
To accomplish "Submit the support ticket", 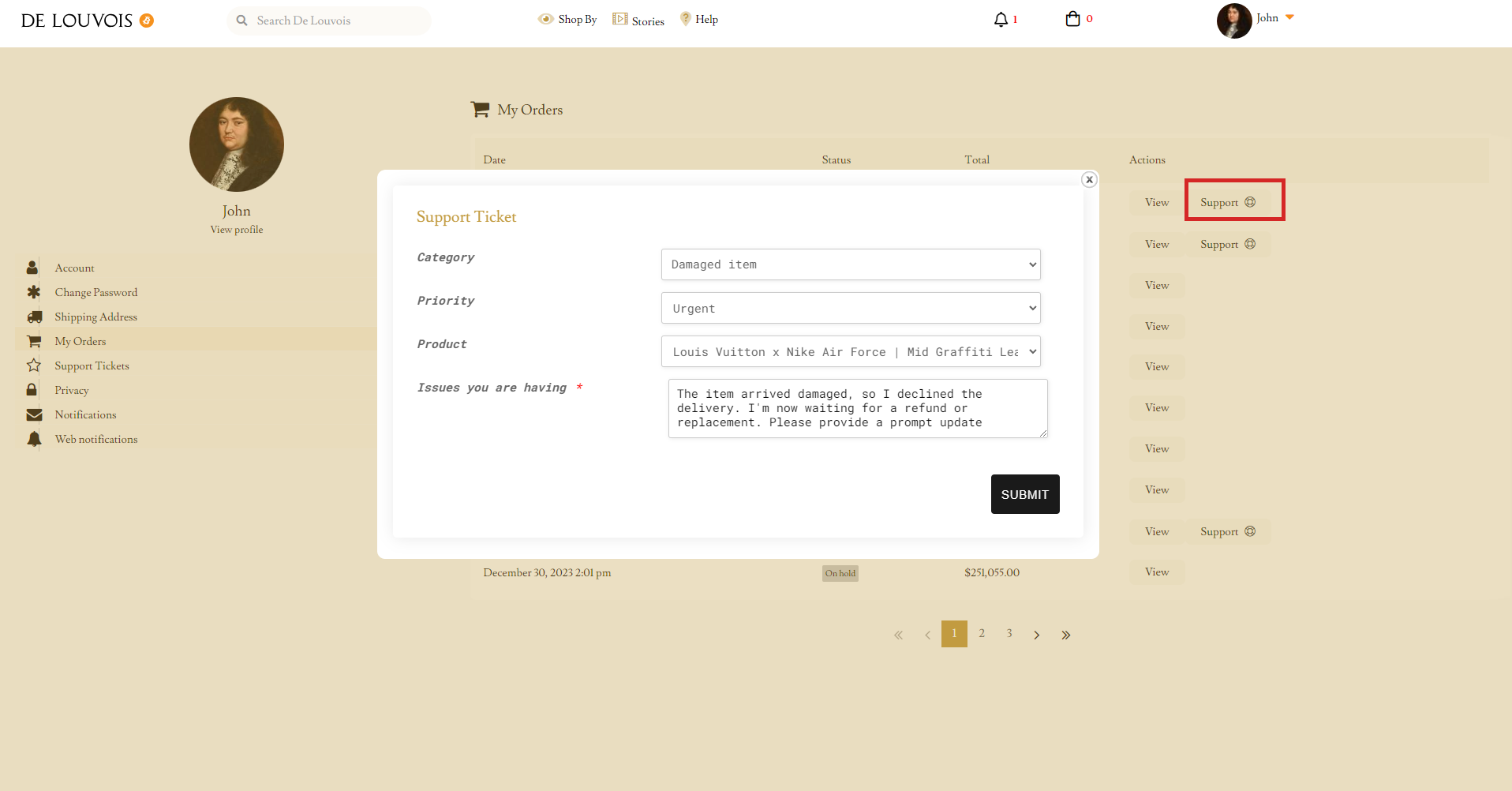I will (1024, 494).
